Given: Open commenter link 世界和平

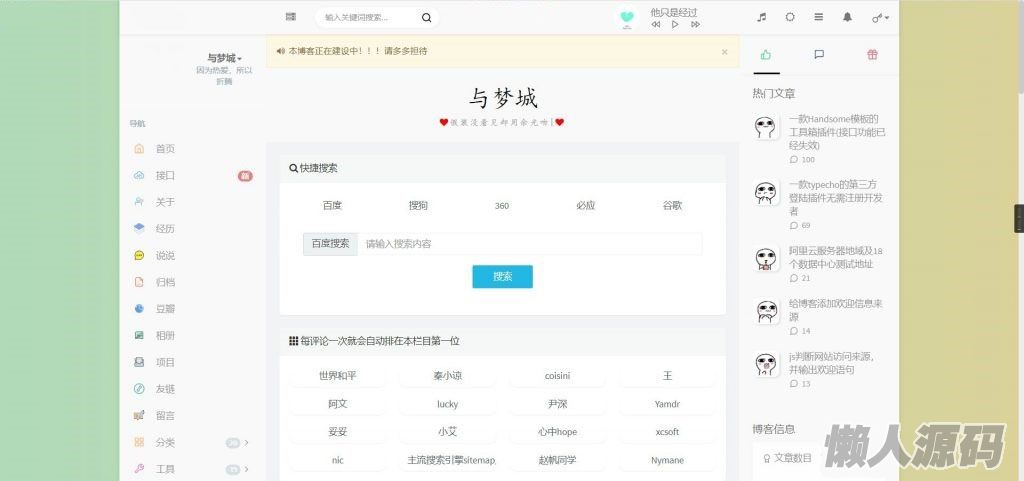Looking at the screenshot, I should point(338,376).
